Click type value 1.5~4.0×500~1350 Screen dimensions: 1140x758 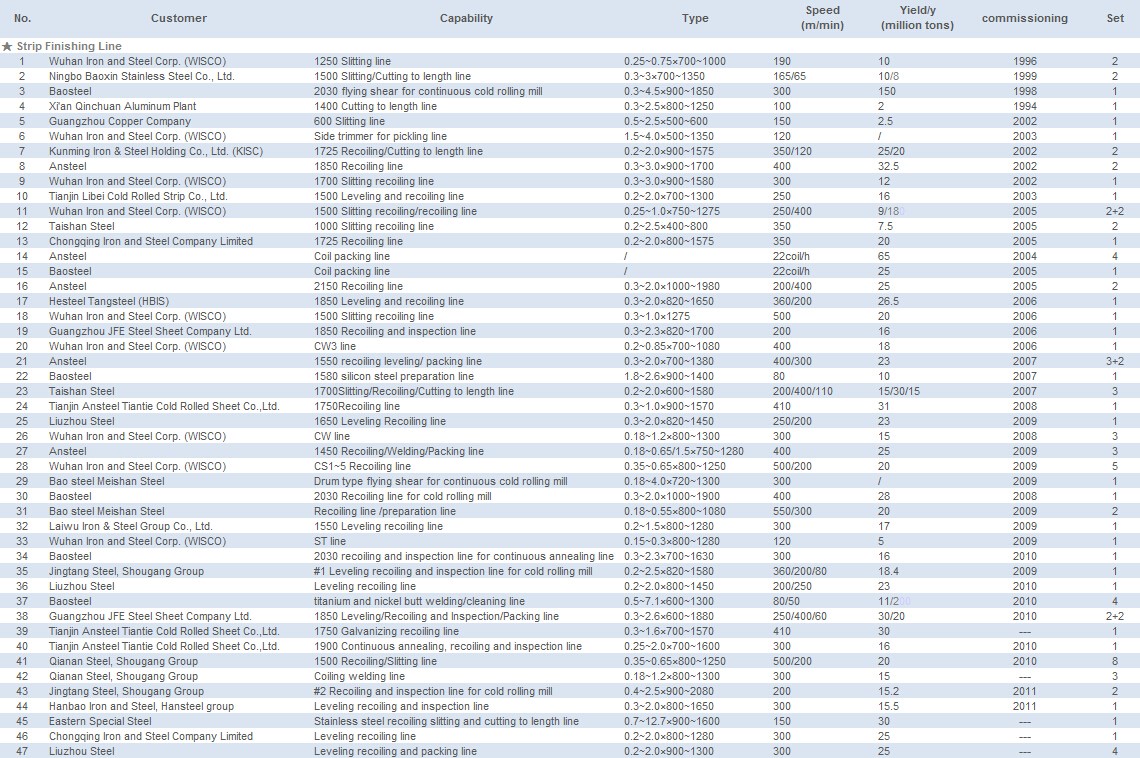(669, 136)
